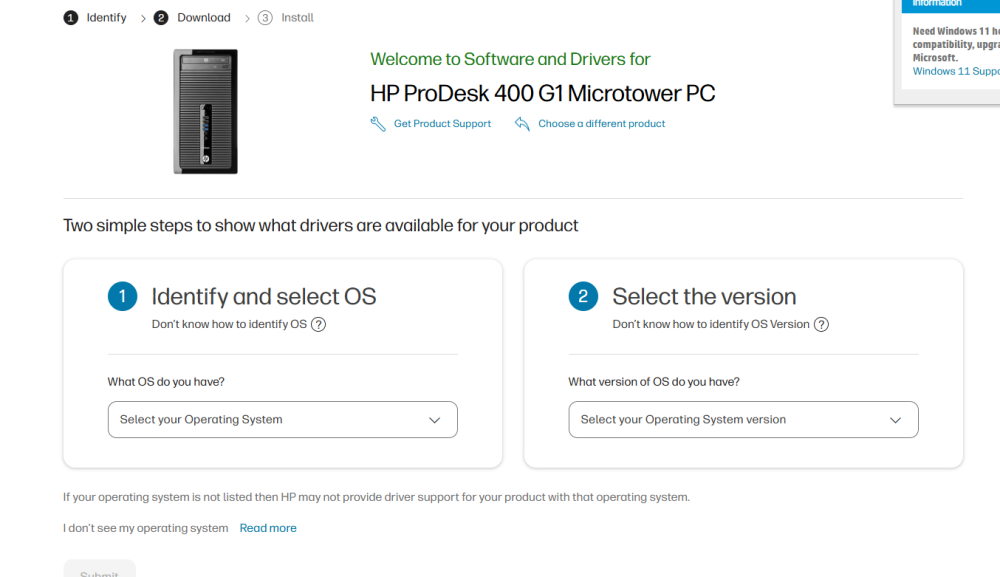Click the blue number 1 badge
Screen dimensions: 1000x577
pos(122,296)
